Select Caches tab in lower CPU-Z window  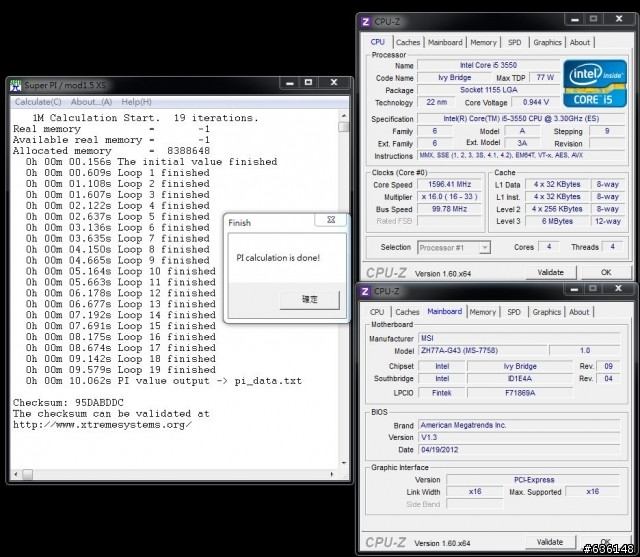coord(407,312)
